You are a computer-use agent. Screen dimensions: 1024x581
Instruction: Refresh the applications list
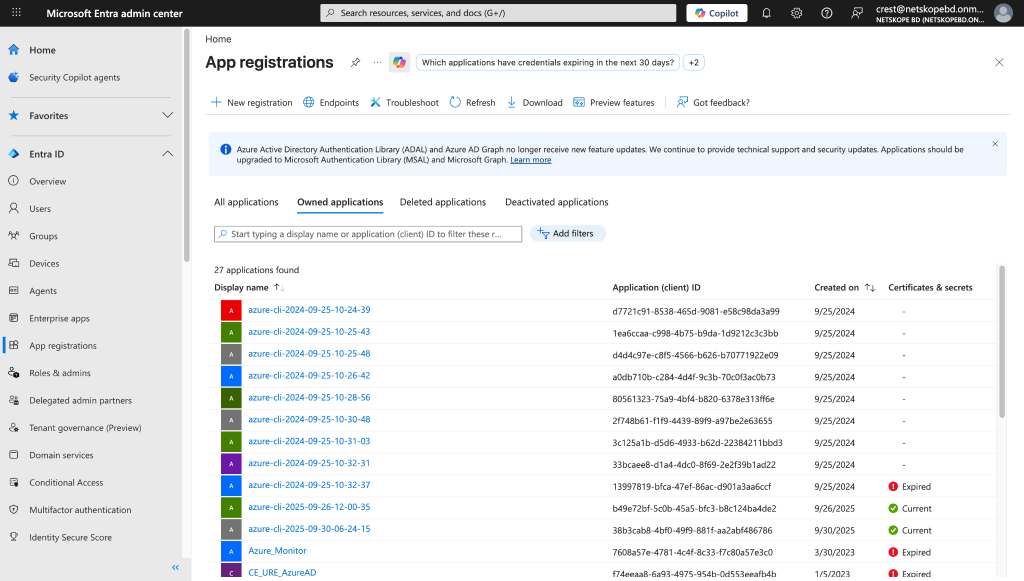473,102
